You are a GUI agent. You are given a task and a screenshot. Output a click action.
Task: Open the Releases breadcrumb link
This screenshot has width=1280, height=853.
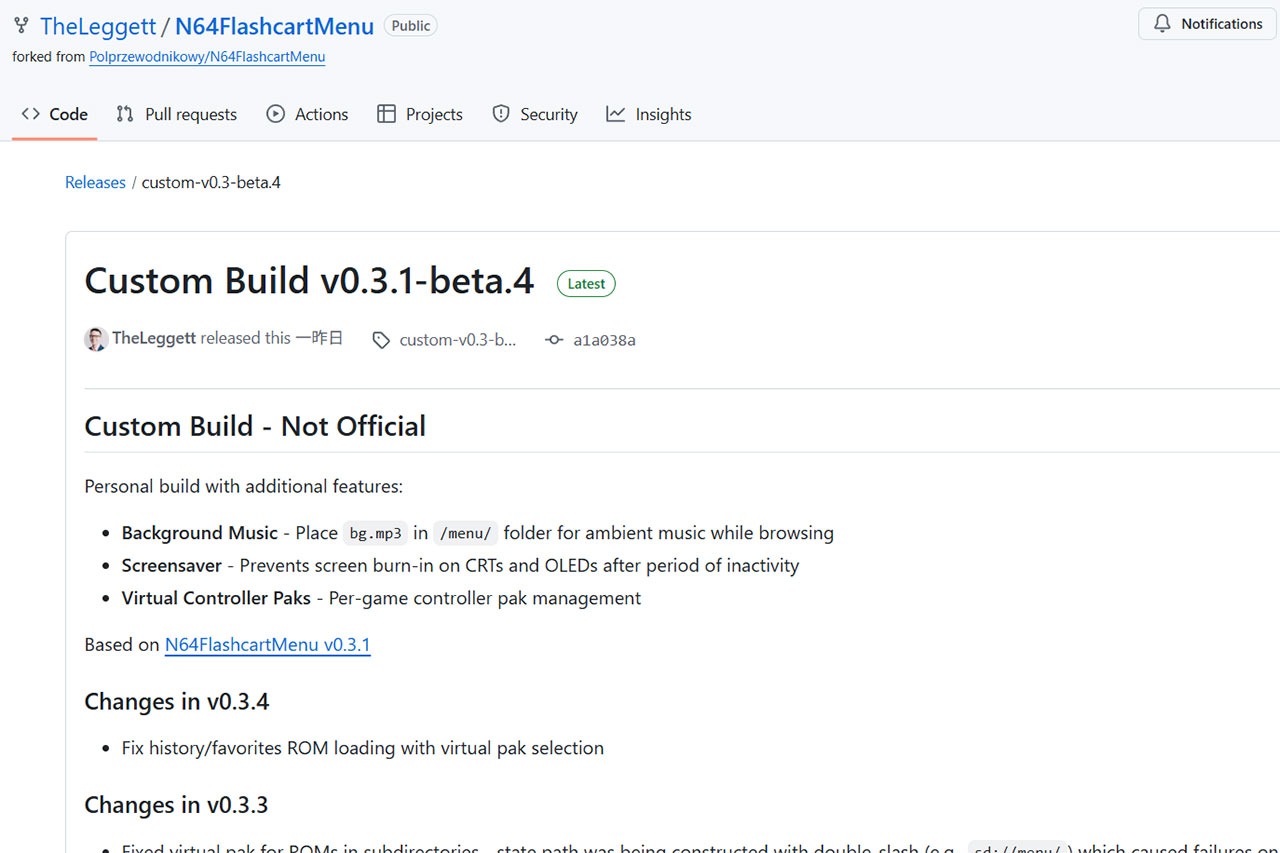pyautogui.click(x=94, y=181)
